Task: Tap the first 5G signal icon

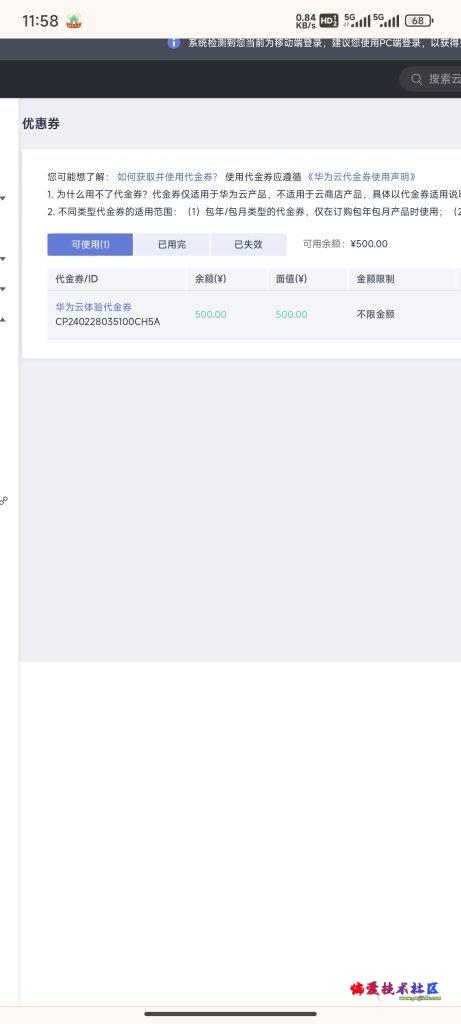Action: [x=357, y=21]
